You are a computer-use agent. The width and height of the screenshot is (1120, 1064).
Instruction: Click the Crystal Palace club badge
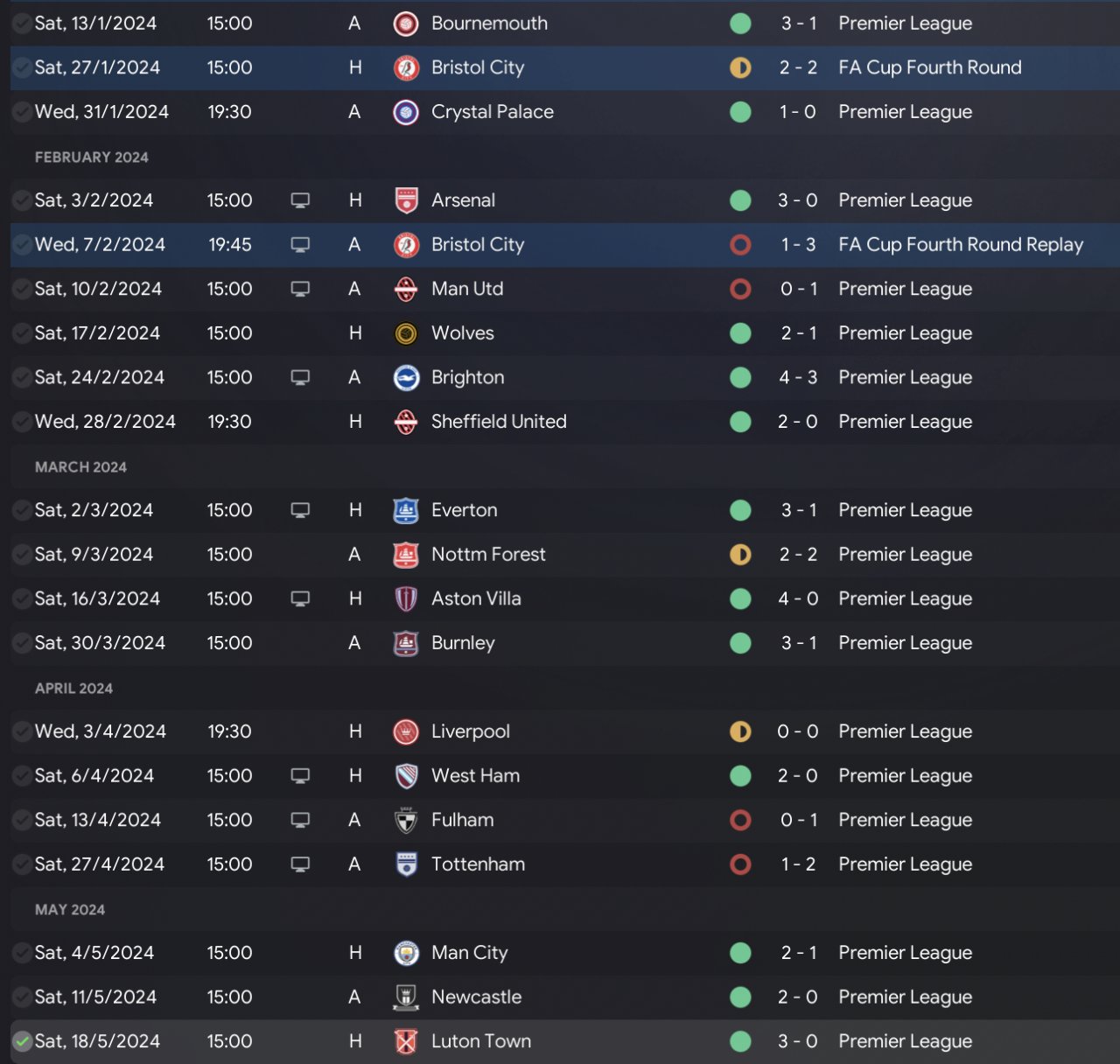click(x=406, y=112)
